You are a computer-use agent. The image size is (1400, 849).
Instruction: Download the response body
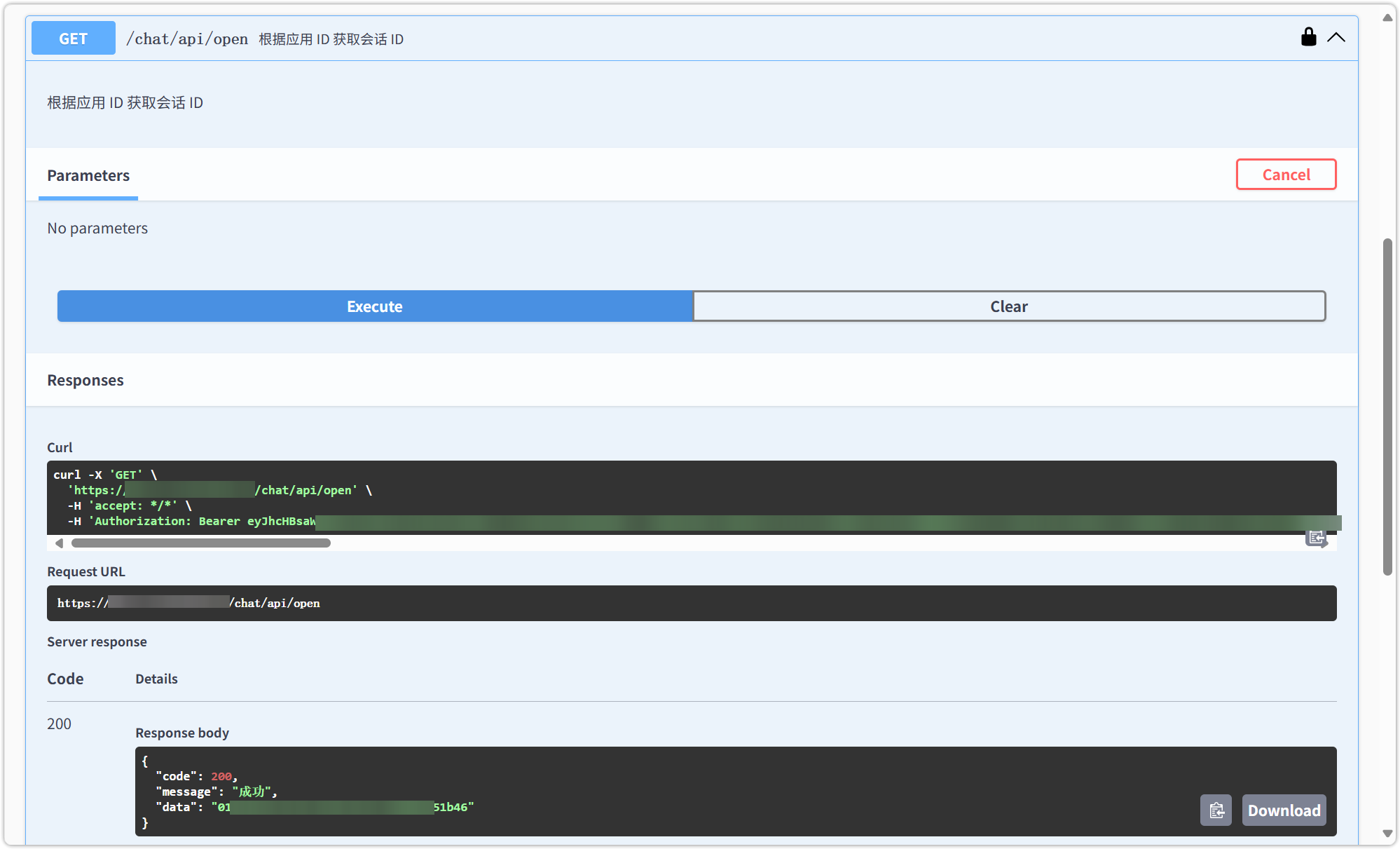coord(1283,810)
